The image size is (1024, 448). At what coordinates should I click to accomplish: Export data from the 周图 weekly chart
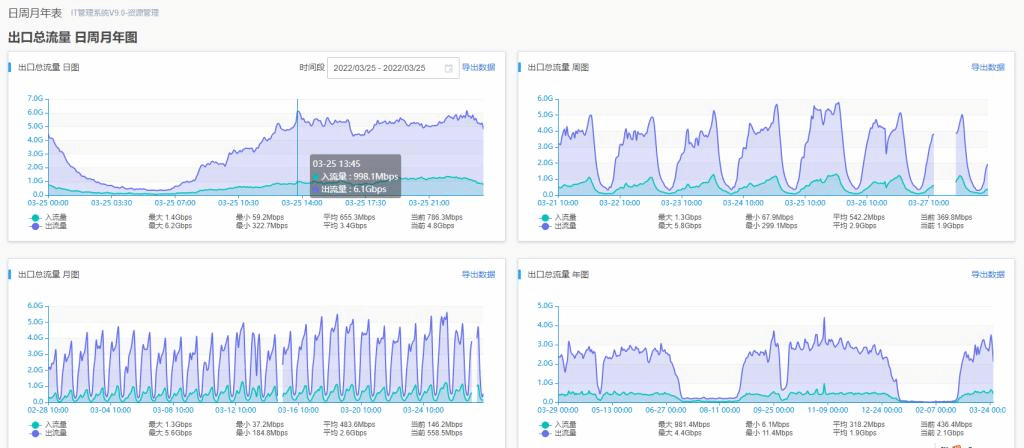(986, 67)
